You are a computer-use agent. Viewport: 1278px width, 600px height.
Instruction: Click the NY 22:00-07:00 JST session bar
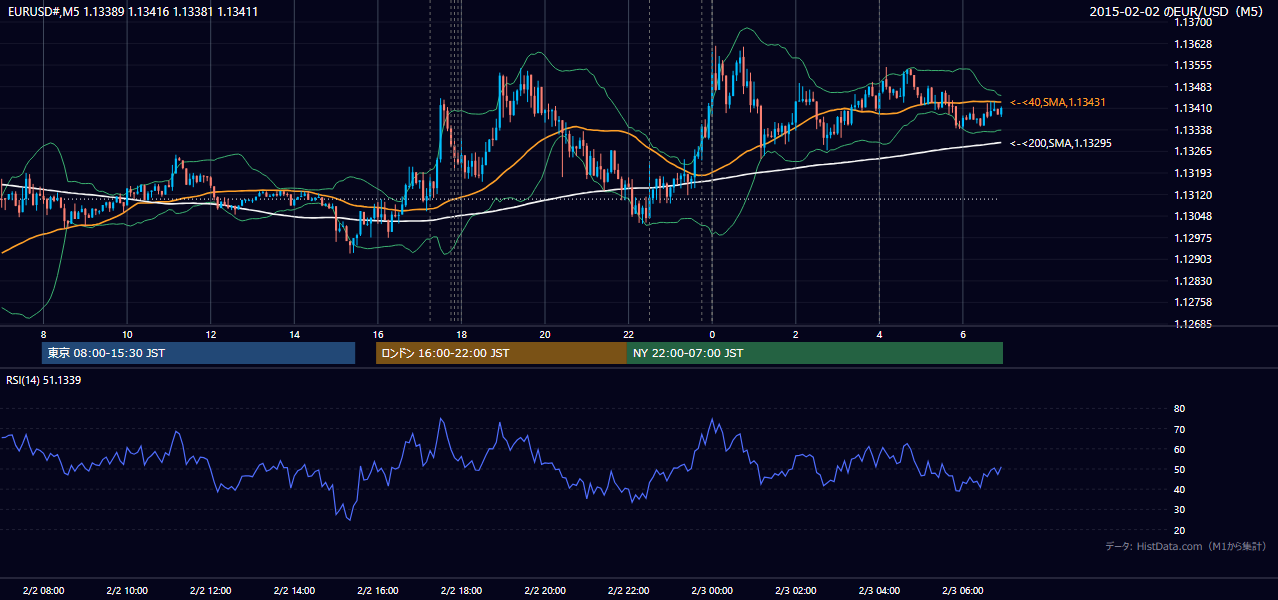815,353
